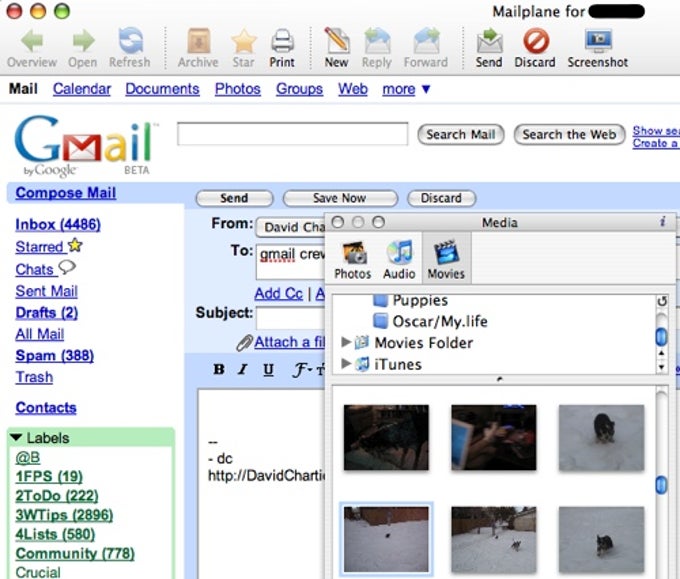The image size is (680, 579).
Task: Refresh mail with the Refresh icon
Action: [131, 40]
